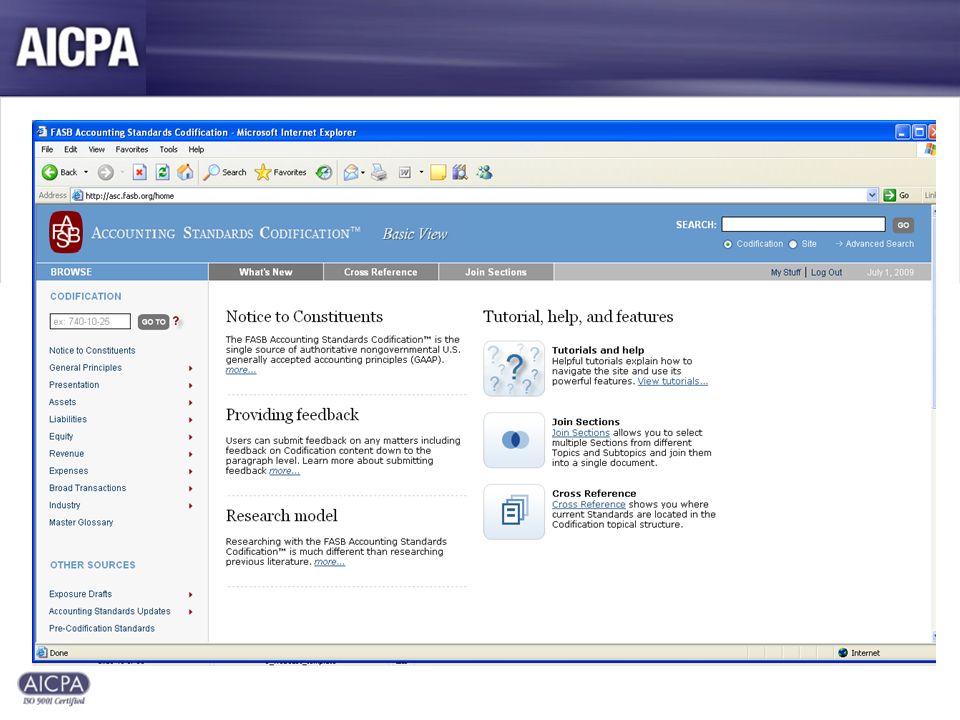Open Pre-Codification Standards link

click(102, 628)
